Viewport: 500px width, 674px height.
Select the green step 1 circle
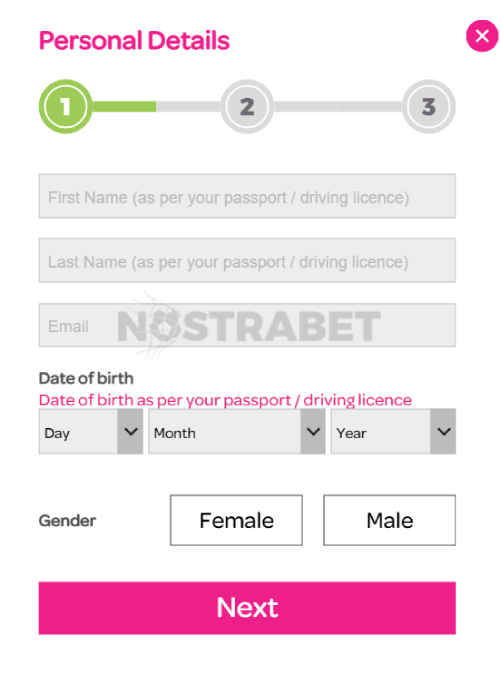66,107
